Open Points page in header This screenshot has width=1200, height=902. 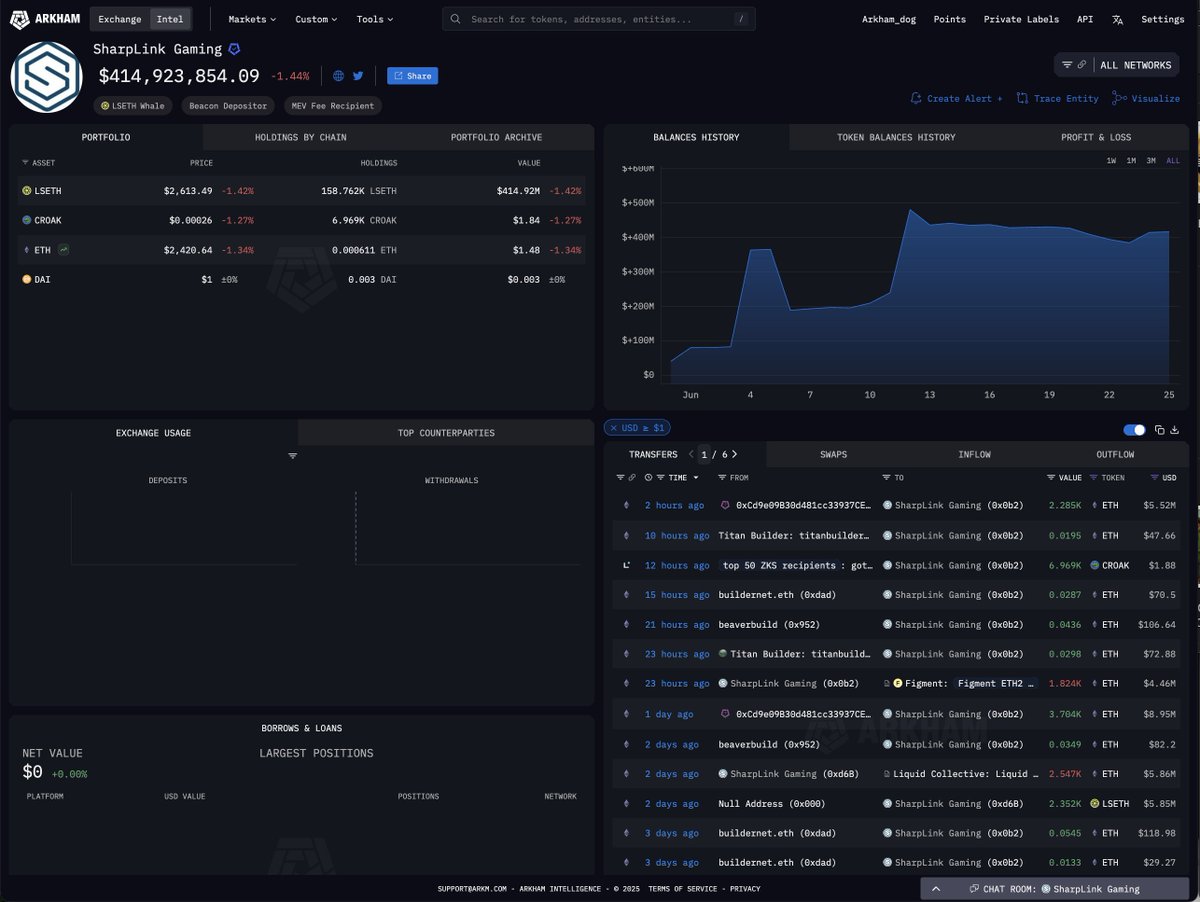point(949,19)
